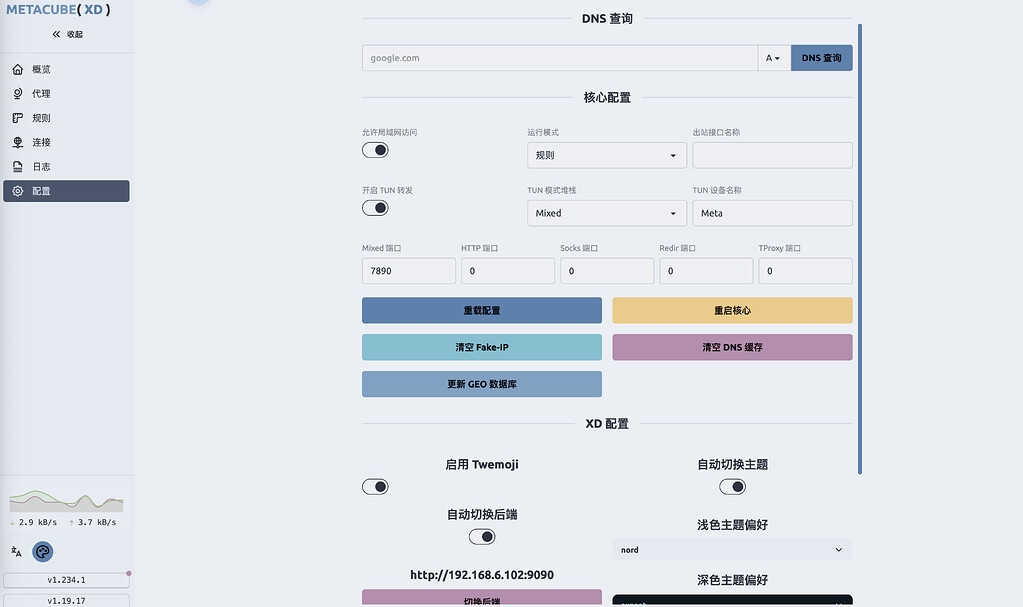This screenshot has height=607, width=1023.
Task: Click v1.234.1 version button
Action: (67, 580)
